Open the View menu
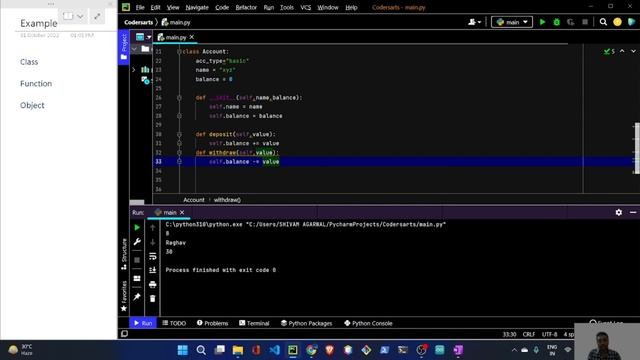Screen dimensions: 640x360 pyautogui.click(x=173, y=7)
